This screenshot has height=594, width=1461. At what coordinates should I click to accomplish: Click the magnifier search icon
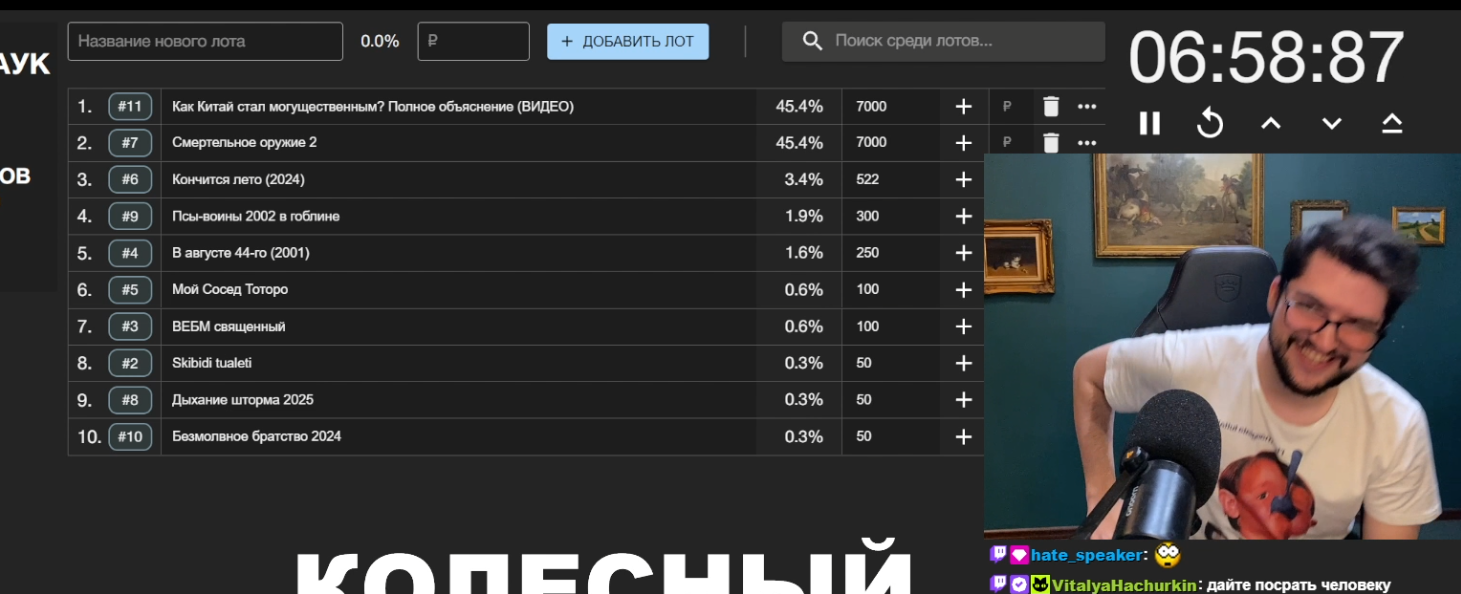[x=813, y=41]
